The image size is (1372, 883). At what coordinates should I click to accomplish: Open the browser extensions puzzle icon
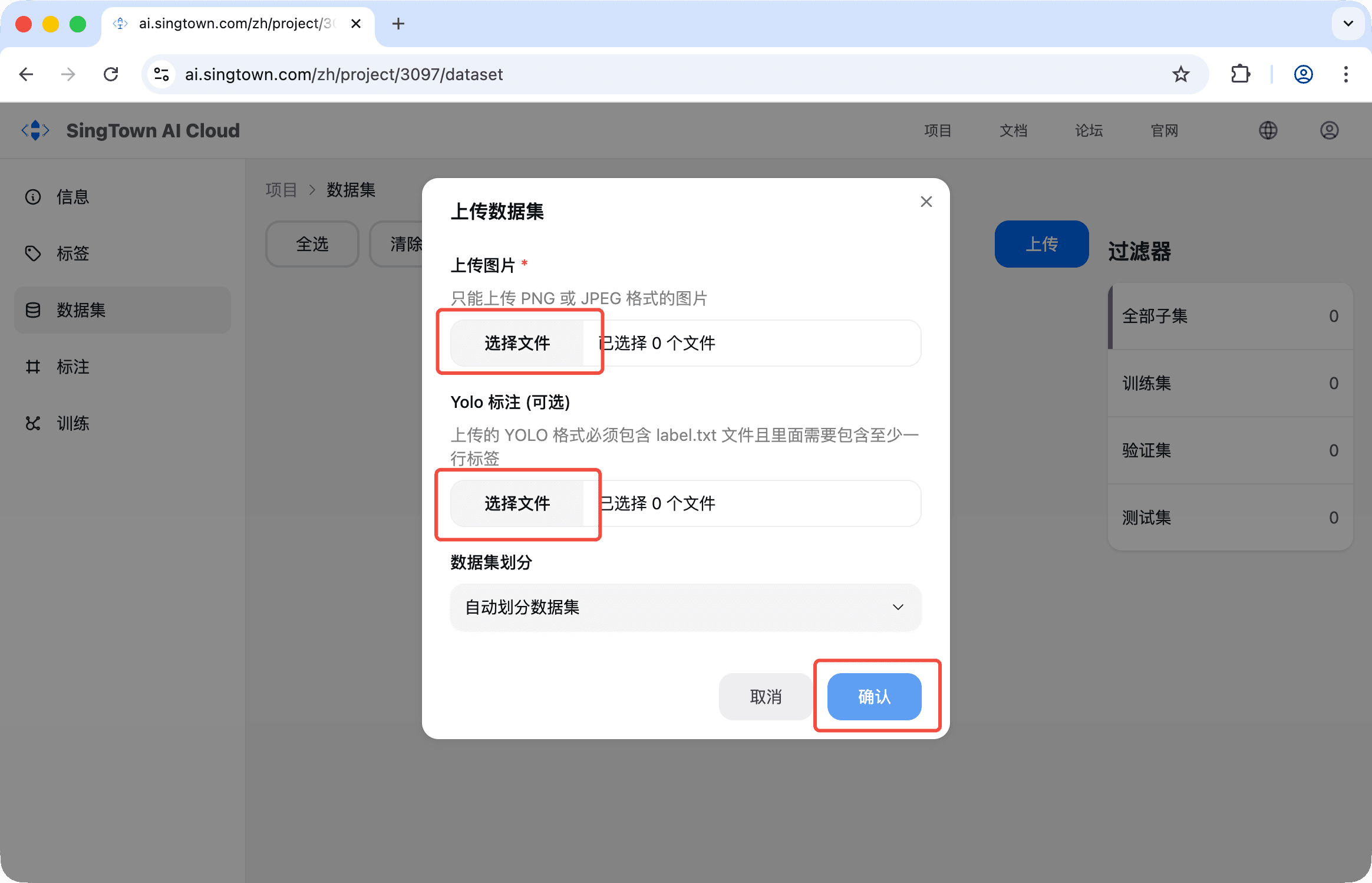[x=1240, y=74]
